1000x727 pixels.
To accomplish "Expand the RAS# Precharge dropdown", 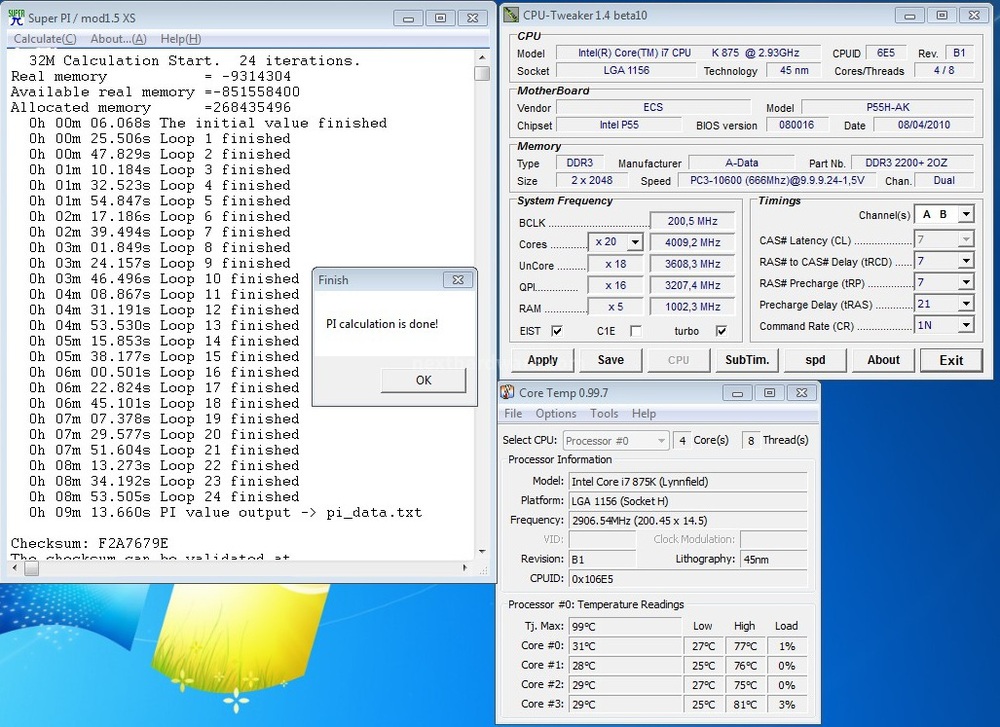I will point(966,282).
